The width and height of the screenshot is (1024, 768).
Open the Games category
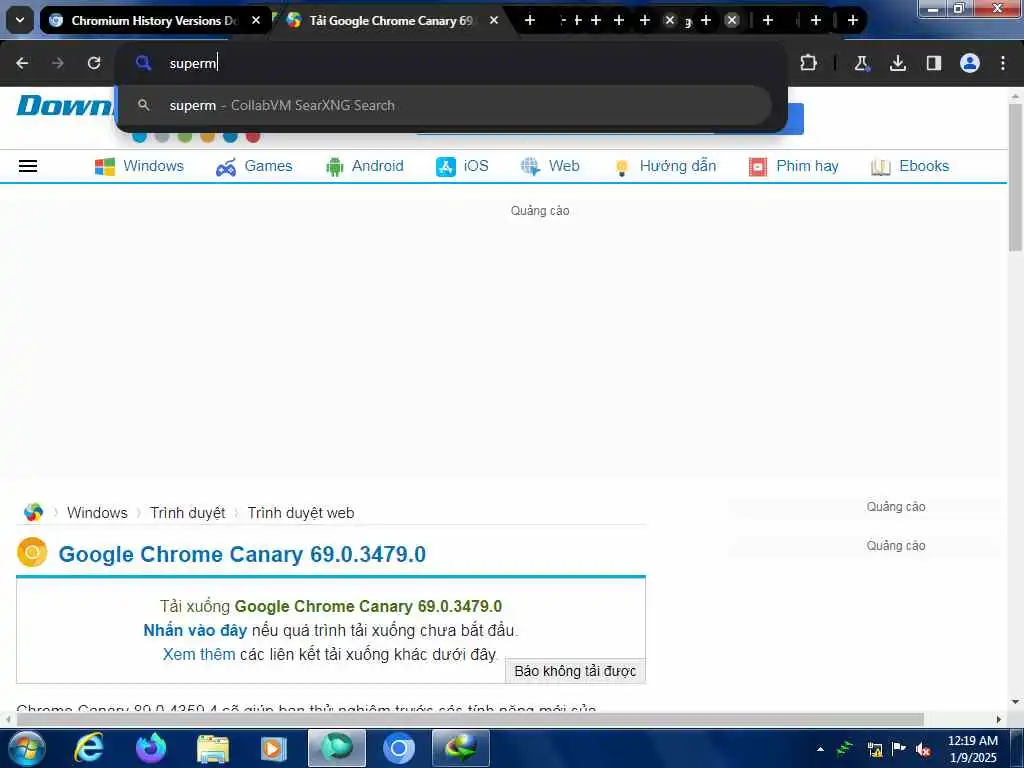coord(254,166)
